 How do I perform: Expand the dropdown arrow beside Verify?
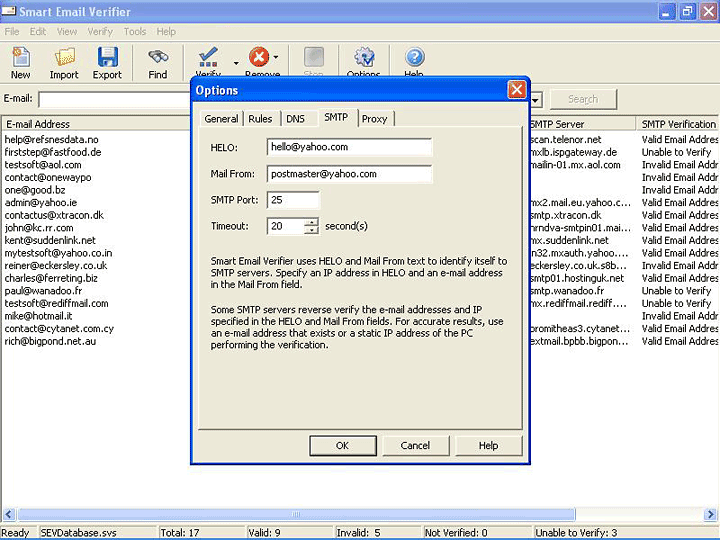pos(236,62)
